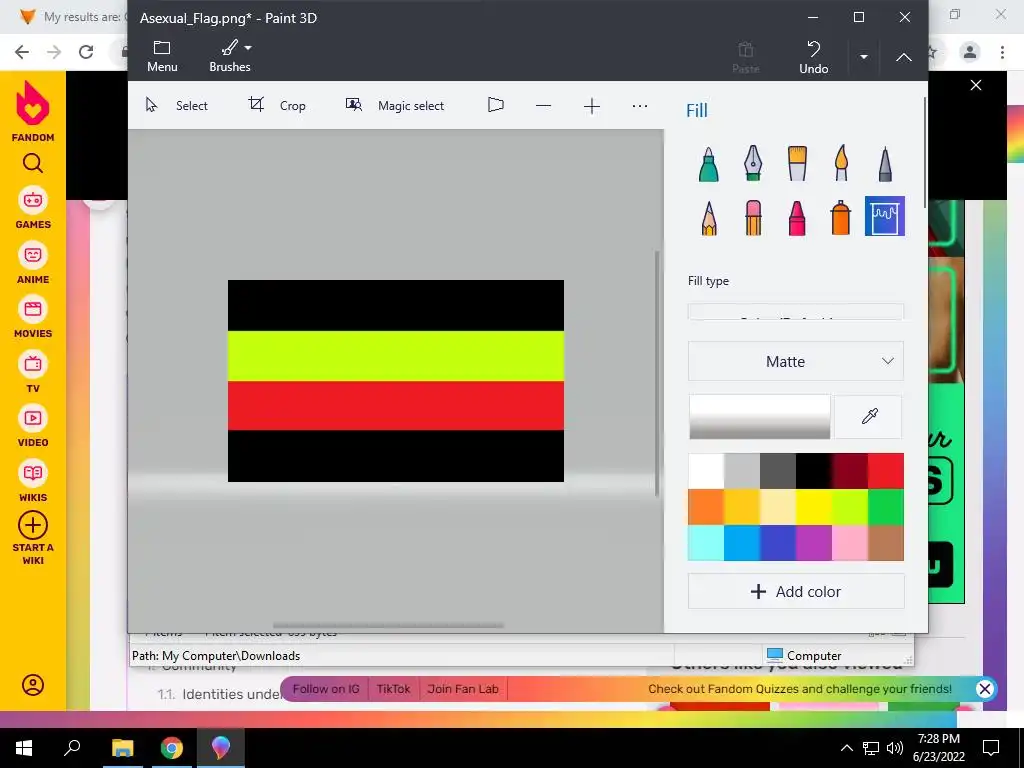Open the Matte material dropdown
The image size is (1024, 768).
tap(795, 361)
